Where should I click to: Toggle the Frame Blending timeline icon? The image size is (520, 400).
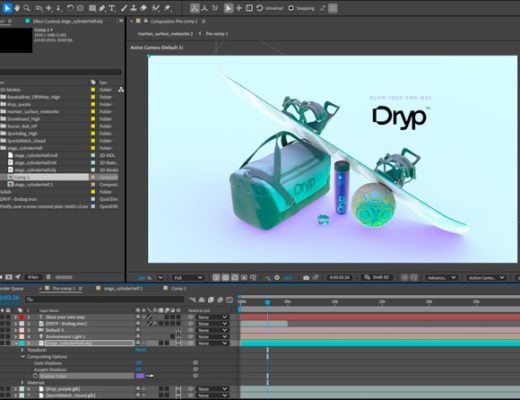coord(211,300)
